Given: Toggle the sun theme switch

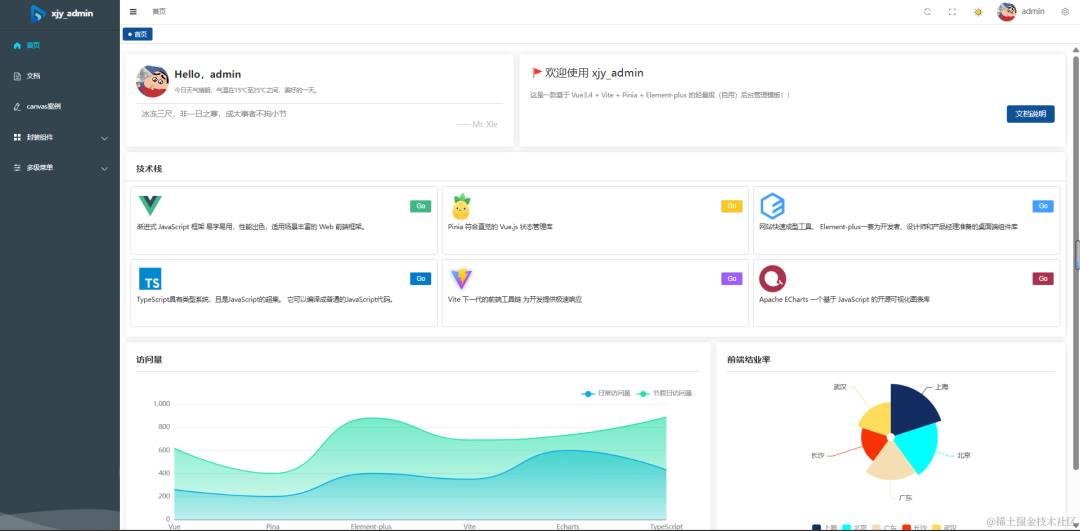Looking at the screenshot, I should point(978,12).
